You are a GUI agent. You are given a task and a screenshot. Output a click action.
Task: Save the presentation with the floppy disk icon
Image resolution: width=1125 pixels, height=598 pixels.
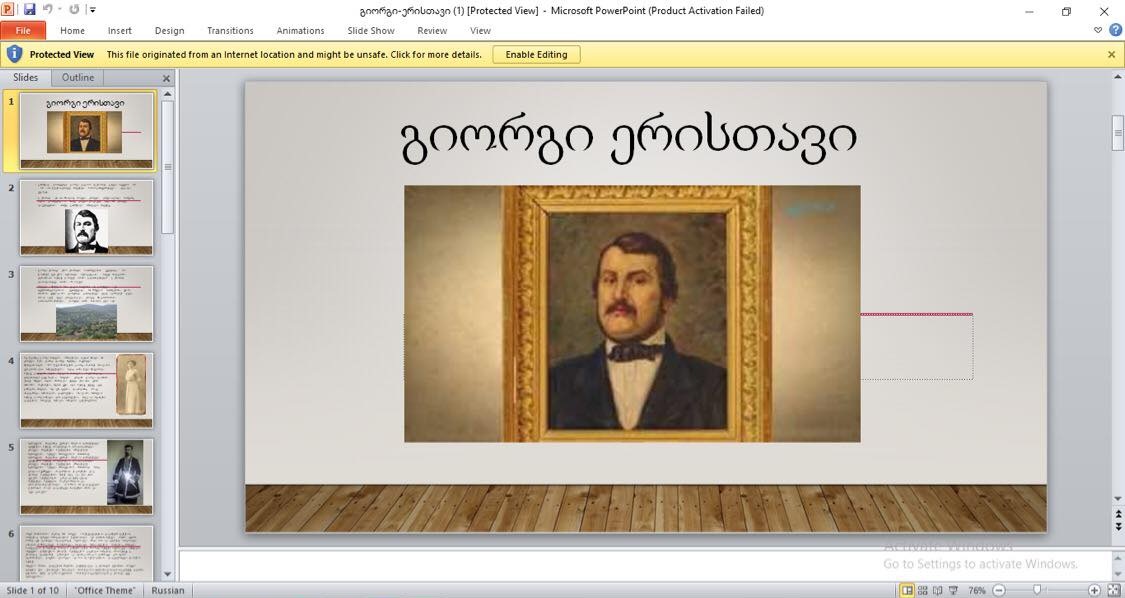click(29, 9)
